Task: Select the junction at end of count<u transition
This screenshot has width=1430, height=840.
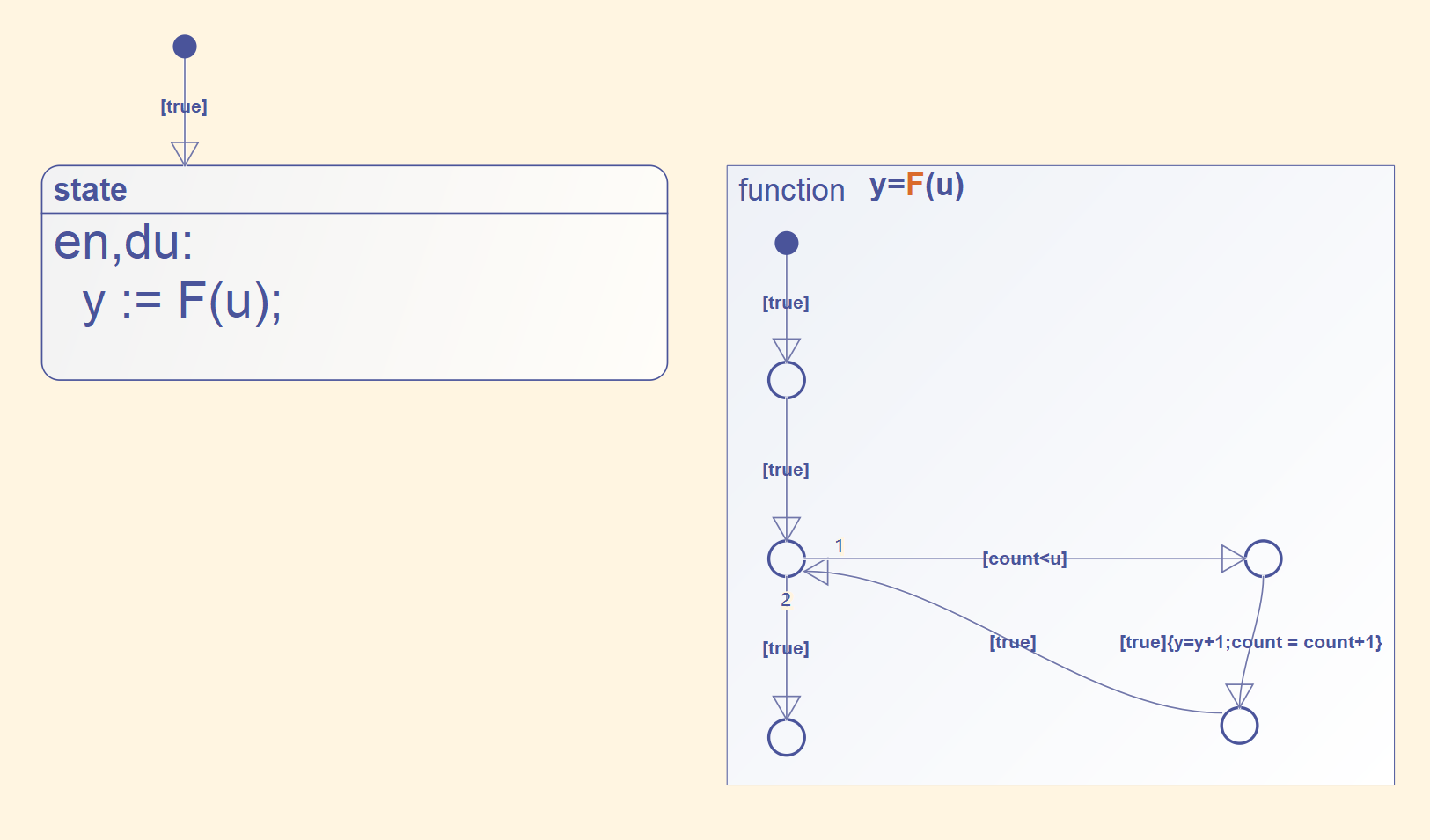Action: point(1263,559)
